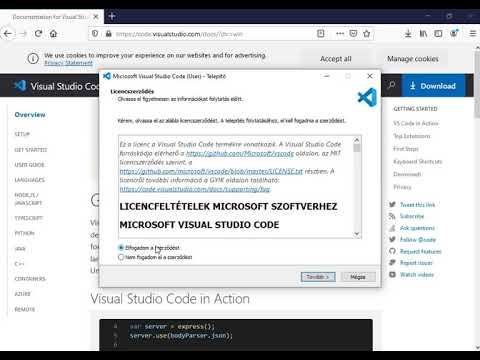The height and width of the screenshot is (360, 480).
Task: Jump to Privacy section link
Action: point(402,187)
